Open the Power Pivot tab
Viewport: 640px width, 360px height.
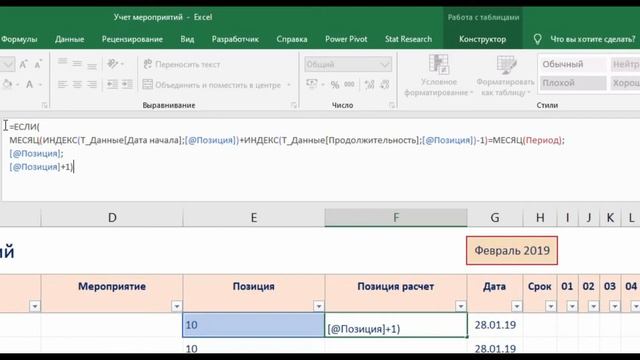pos(346,39)
